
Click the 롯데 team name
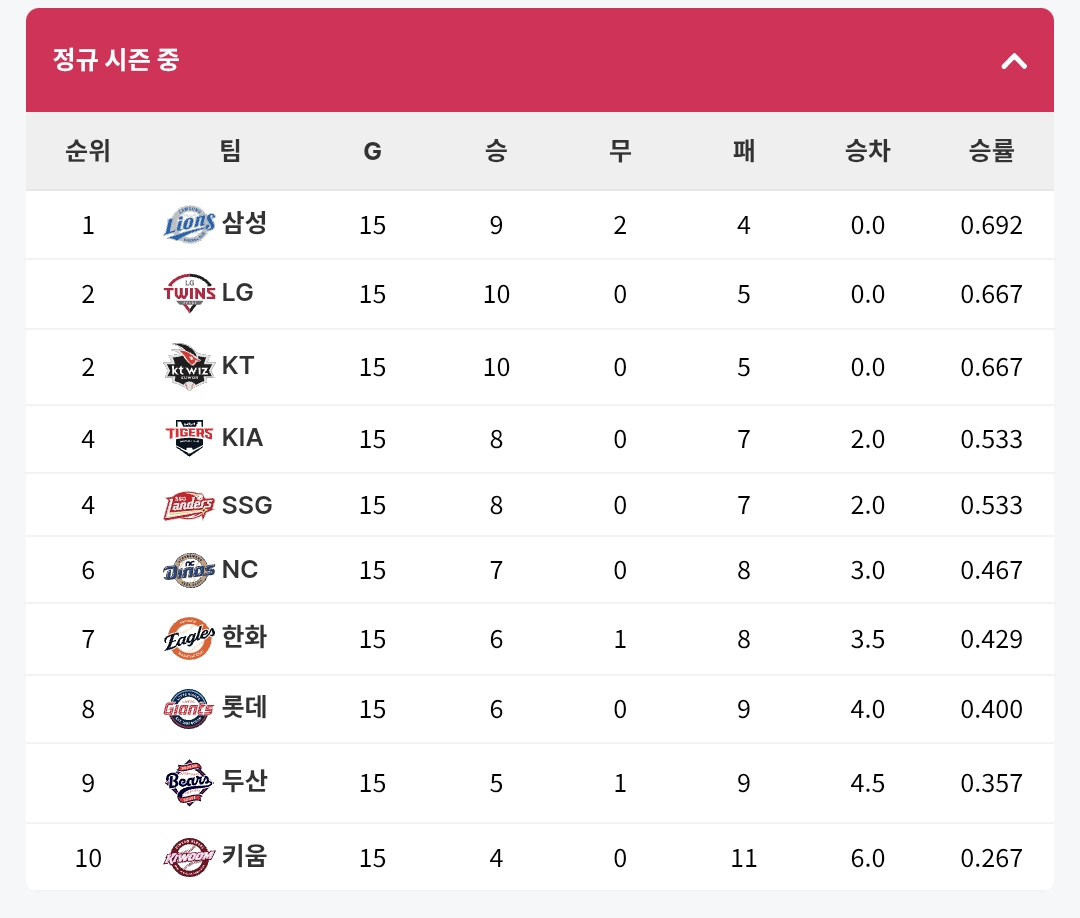pos(245,708)
